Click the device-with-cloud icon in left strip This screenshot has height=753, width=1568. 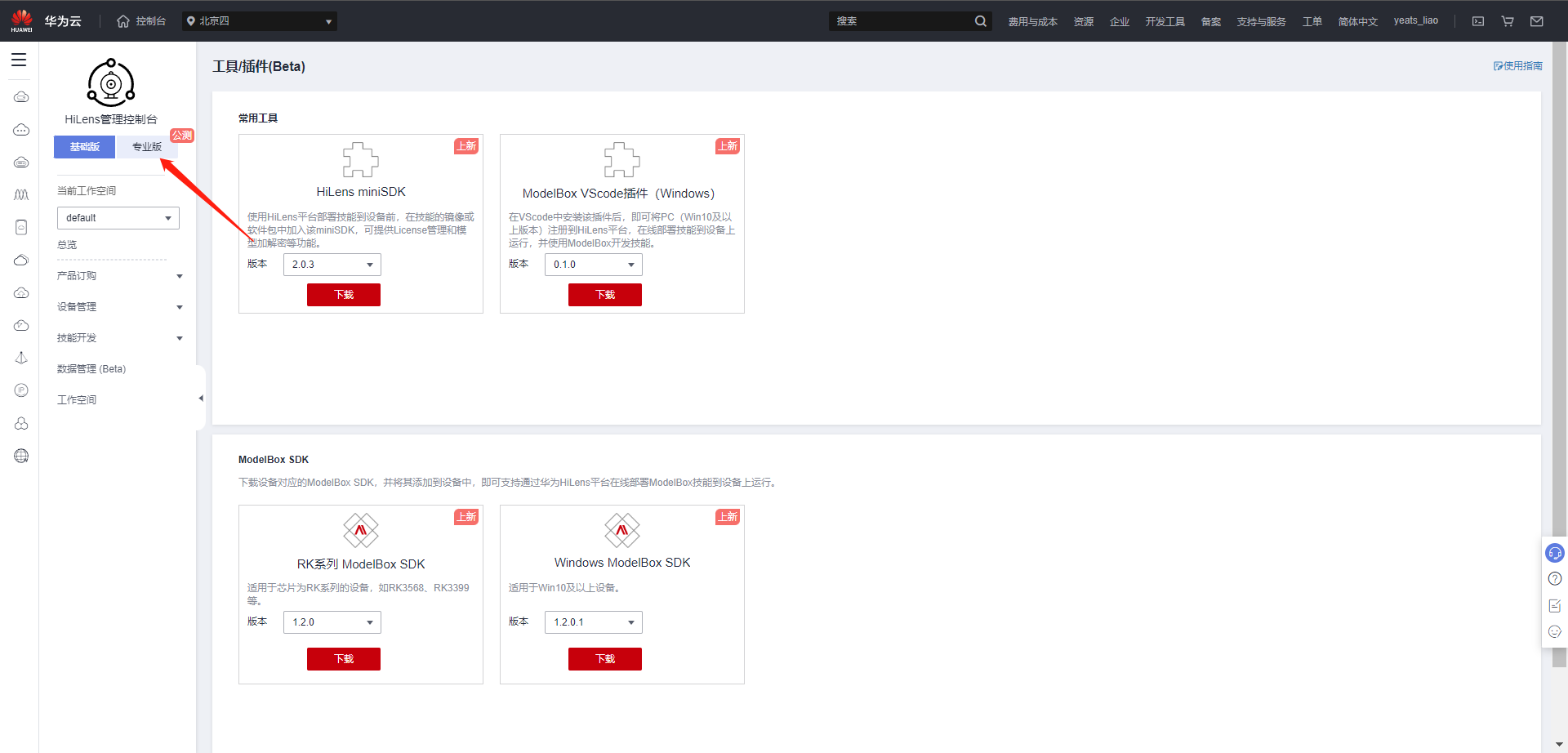click(x=21, y=227)
